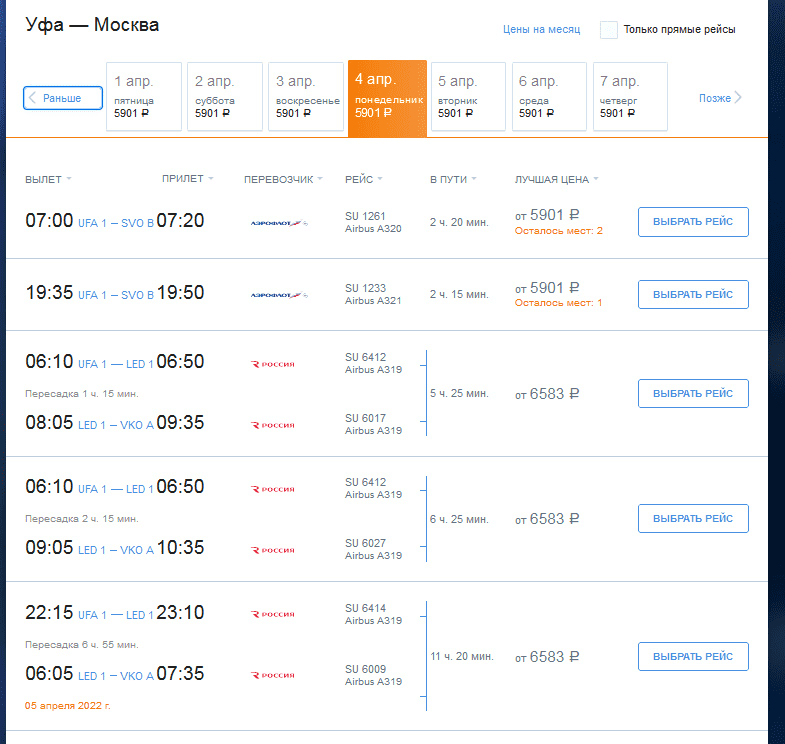Open the 'Цены на месяц' link
Viewport: 785px width, 744px height.
[541, 30]
